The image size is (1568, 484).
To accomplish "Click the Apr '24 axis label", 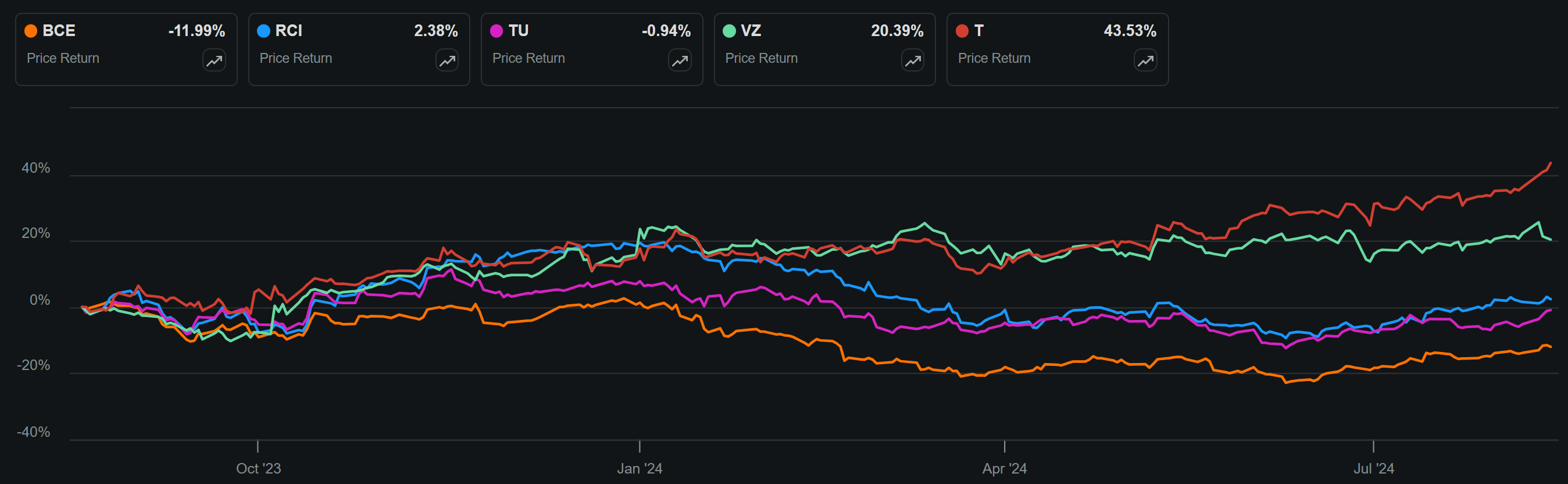I will click(x=1005, y=469).
